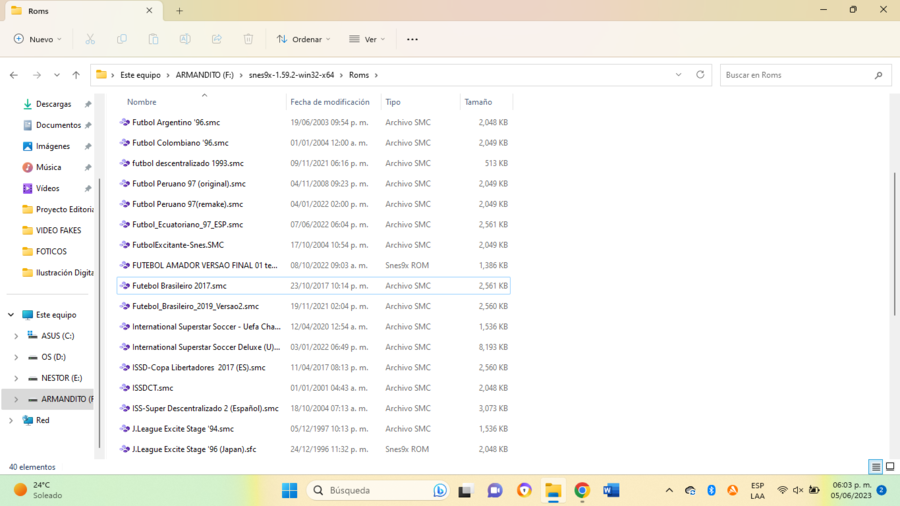The image size is (900, 506).
Task: Expand the ASUS (C:) drive tree node
Action: click(x=16, y=336)
